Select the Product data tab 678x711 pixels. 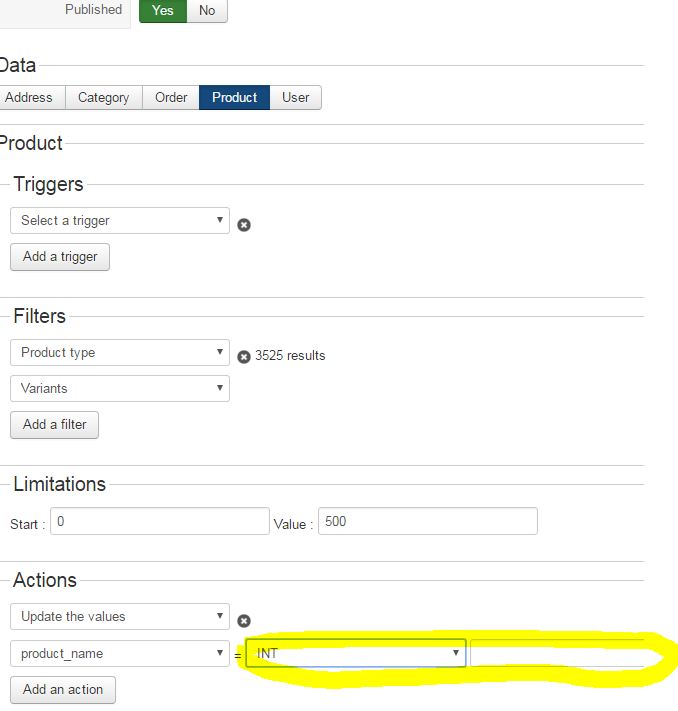[x=234, y=97]
